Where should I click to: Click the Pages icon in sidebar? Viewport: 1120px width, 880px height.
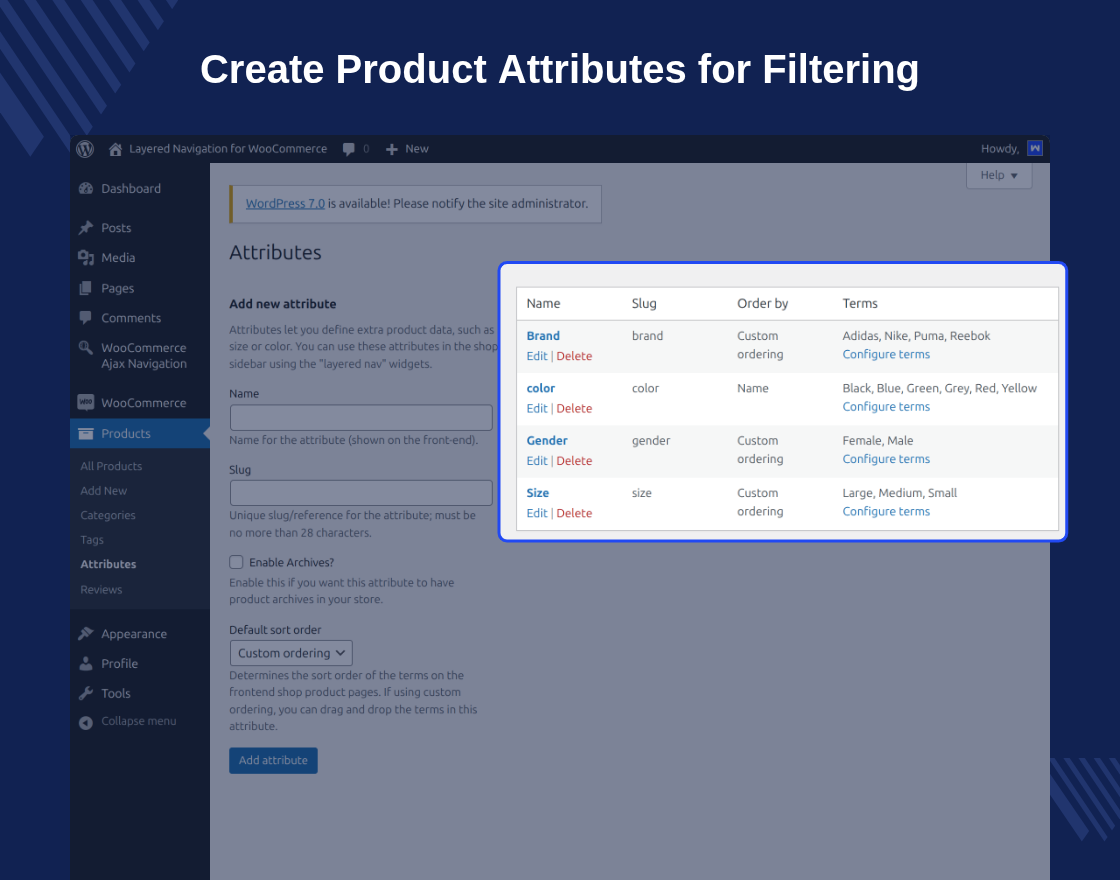(x=86, y=288)
